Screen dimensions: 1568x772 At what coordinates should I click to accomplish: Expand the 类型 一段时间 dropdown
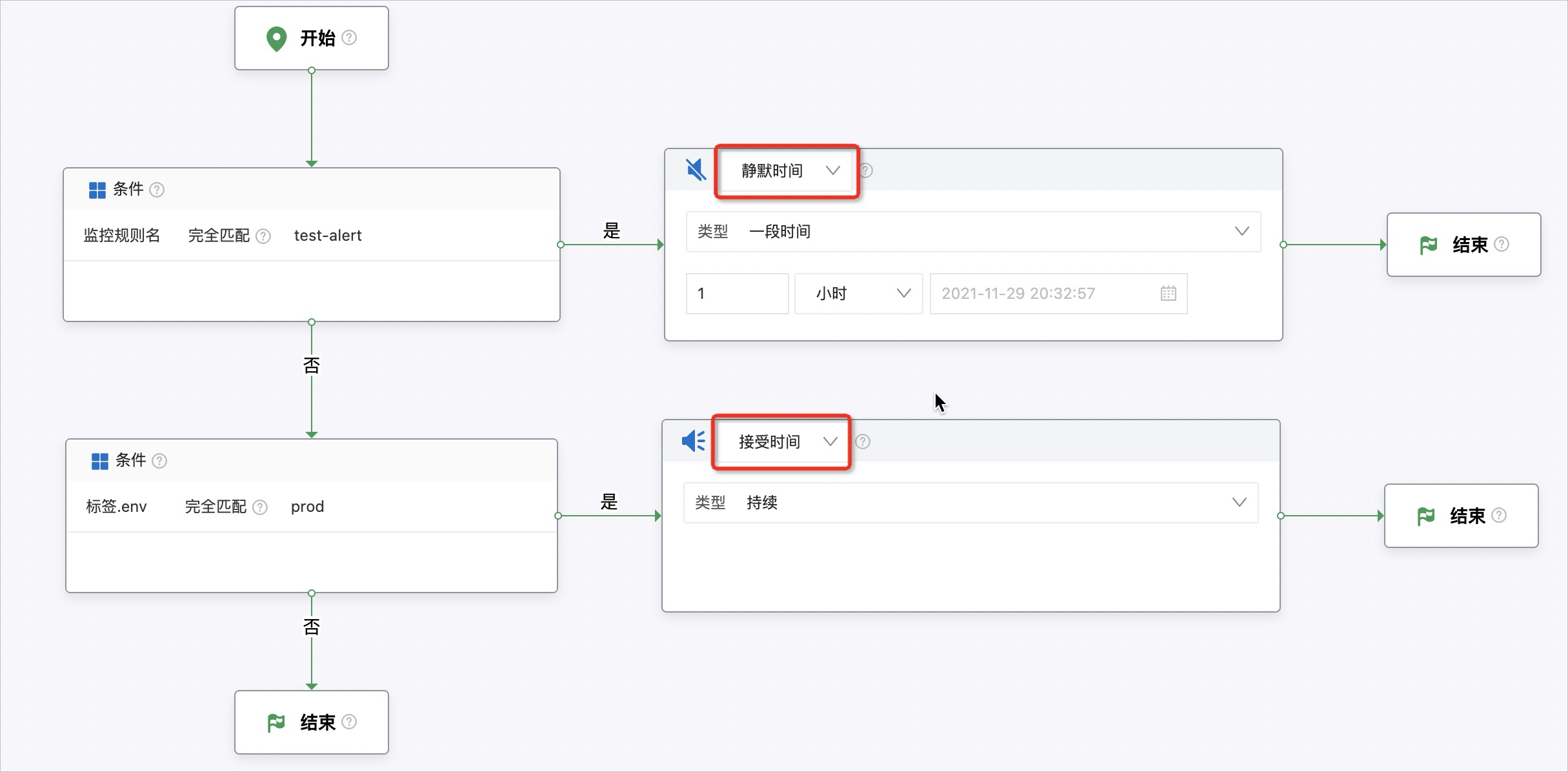(973, 232)
